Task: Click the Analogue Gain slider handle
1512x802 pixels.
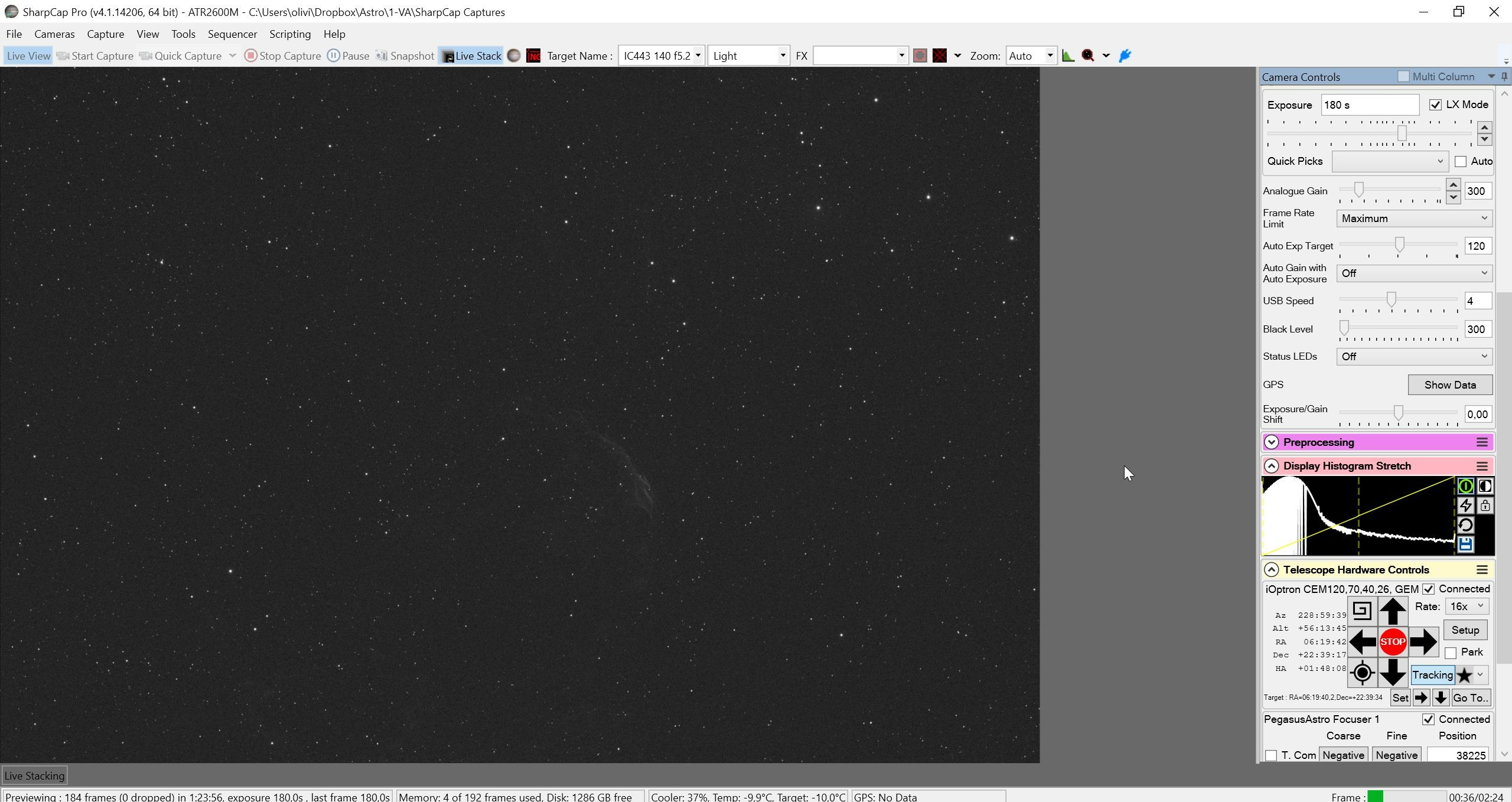Action: point(1358,190)
